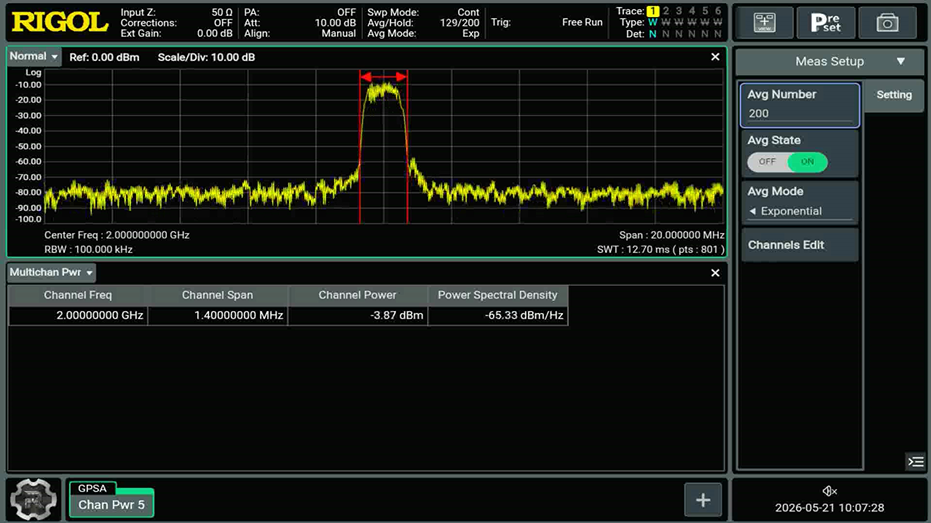931x523 pixels.
Task: Click the RIGOL logo
Action: (x=60, y=23)
